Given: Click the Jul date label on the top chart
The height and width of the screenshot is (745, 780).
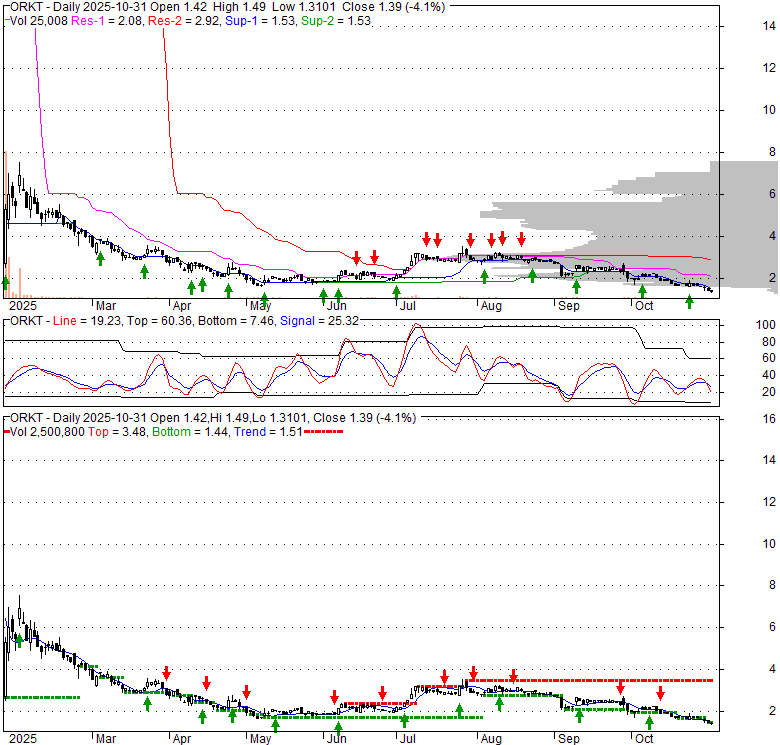Looking at the screenshot, I should tap(407, 306).
